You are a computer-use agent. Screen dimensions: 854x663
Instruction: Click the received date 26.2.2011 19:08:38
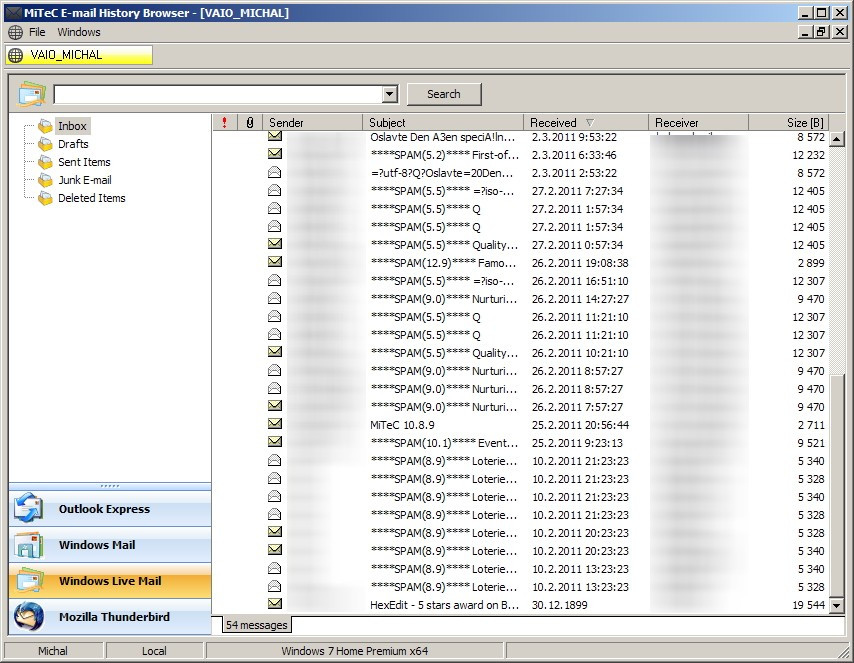pyautogui.click(x=580, y=263)
